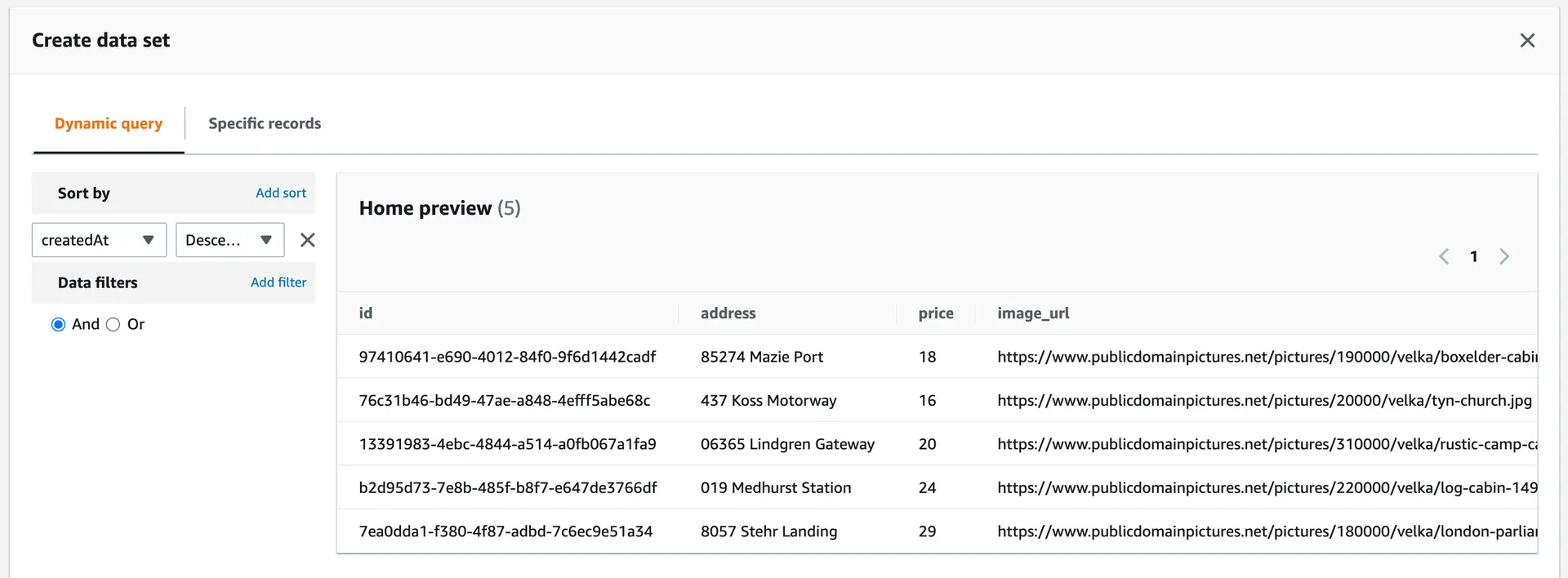The height and width of the screenshot is (578, 1568).
Task: Select the 437 Koss Motorway row
Action: 937,400
